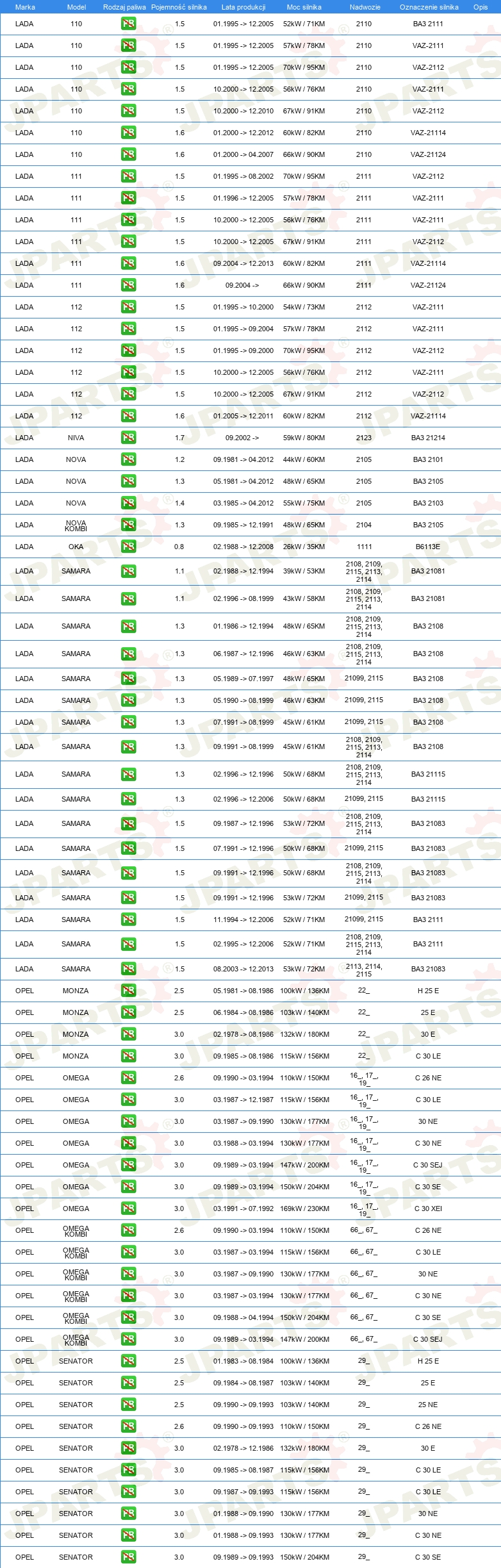Image resolution: width=501 pixels, height=1568 pixels.
Task: Click fuel icon in SAMARA 39kW / 53KM row
Action: 128,571
